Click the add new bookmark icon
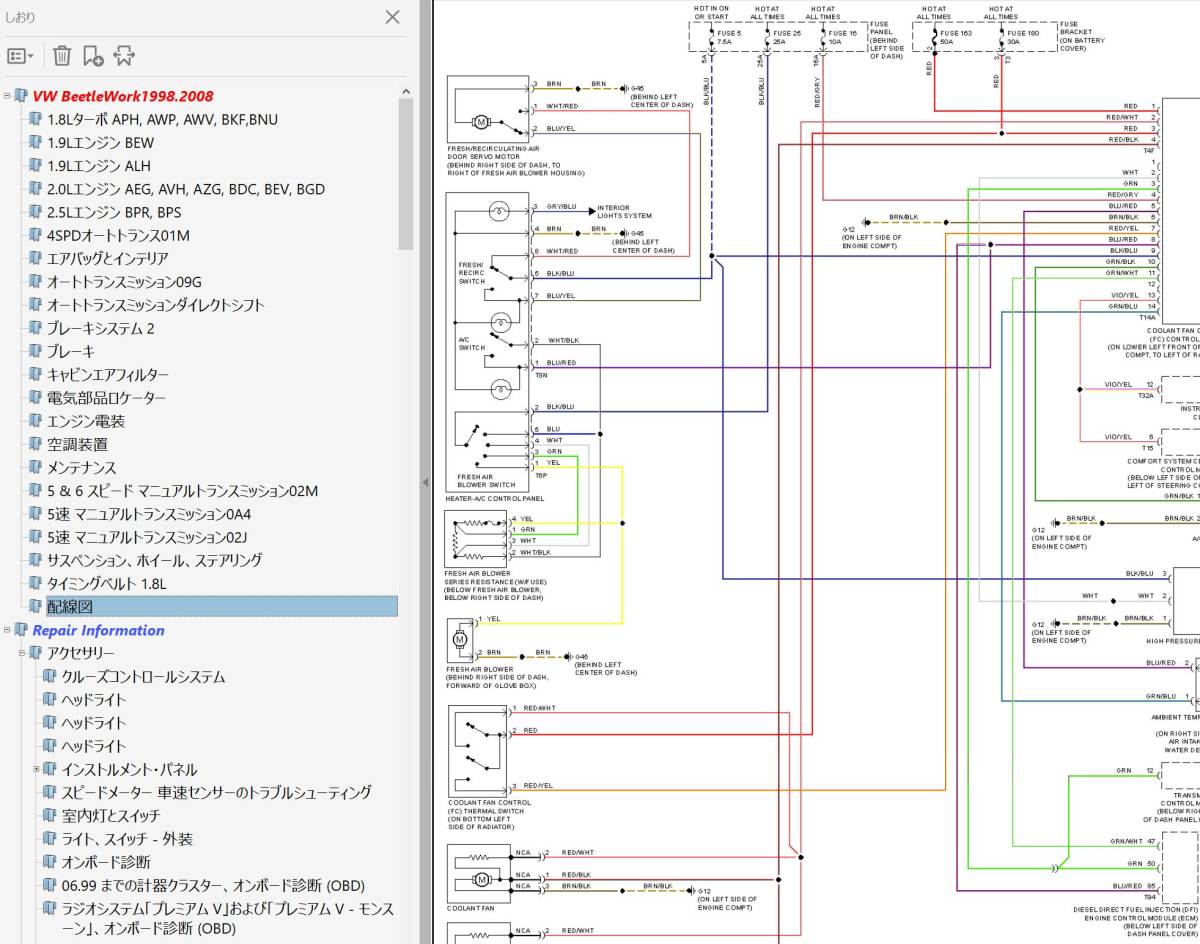 [93, 56]
